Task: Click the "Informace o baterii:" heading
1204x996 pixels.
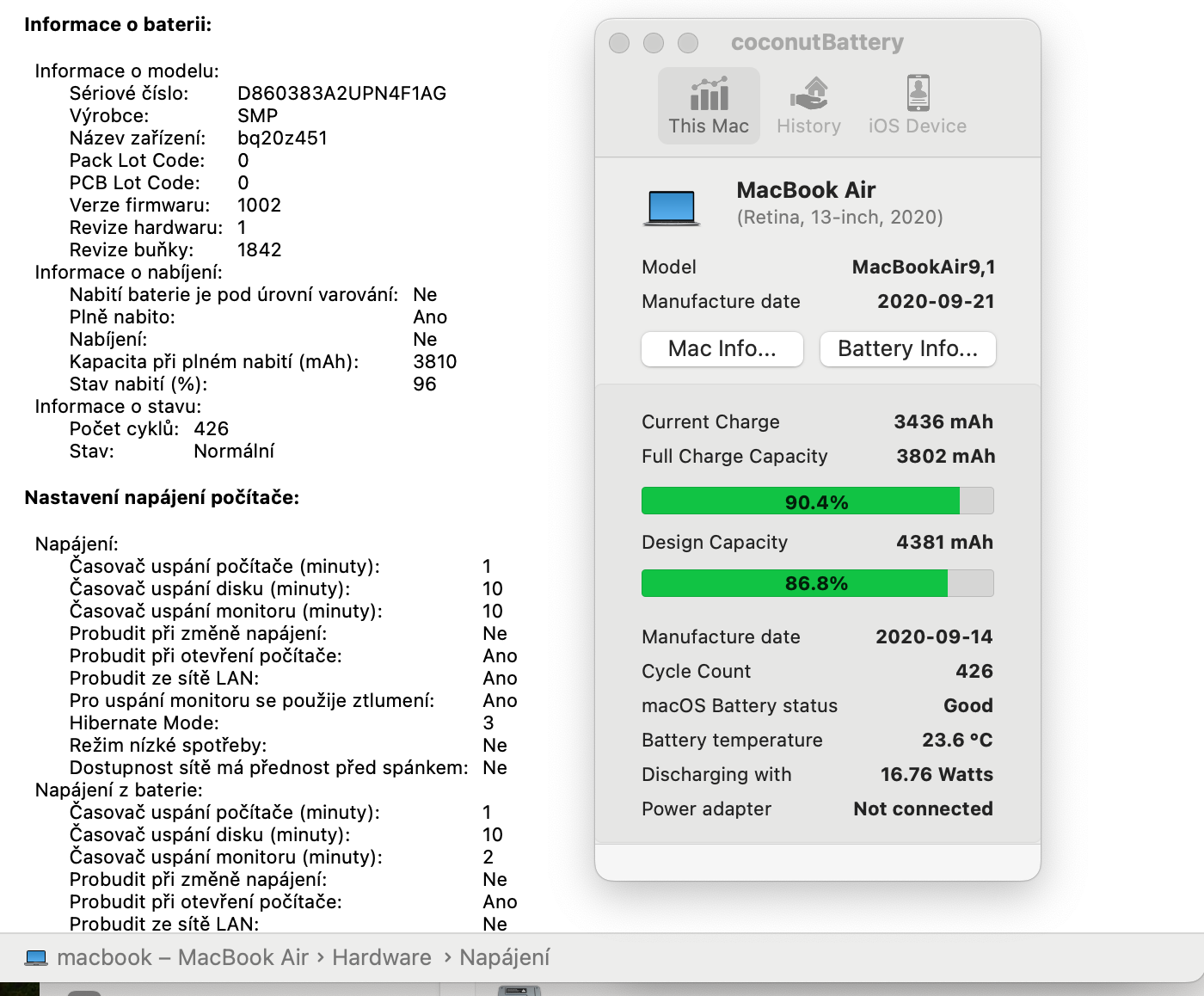Action: 118,25
